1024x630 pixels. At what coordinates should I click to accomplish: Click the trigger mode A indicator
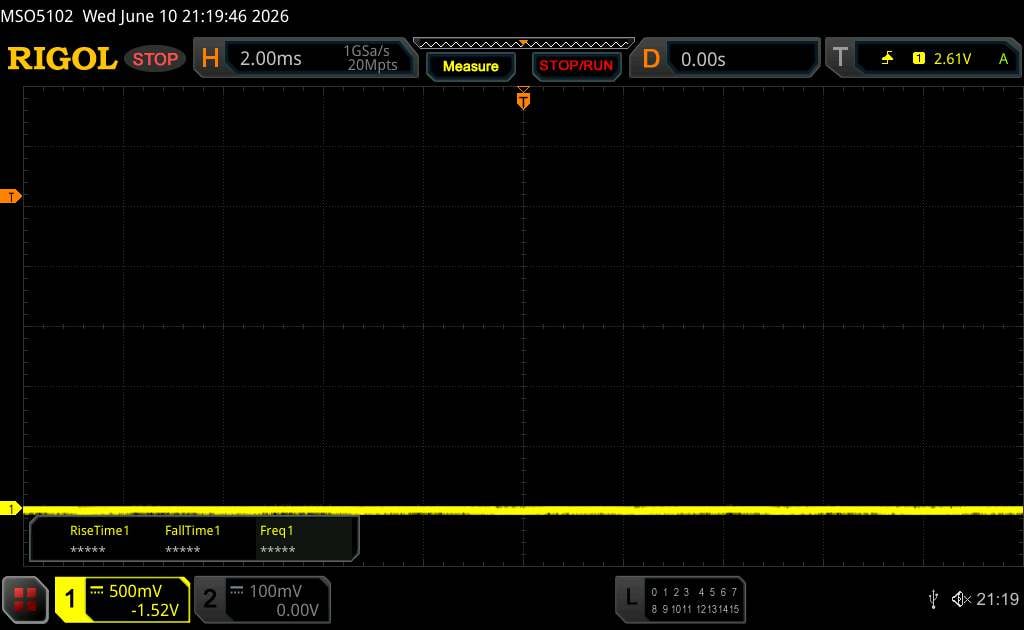[x=1003, y=59]
